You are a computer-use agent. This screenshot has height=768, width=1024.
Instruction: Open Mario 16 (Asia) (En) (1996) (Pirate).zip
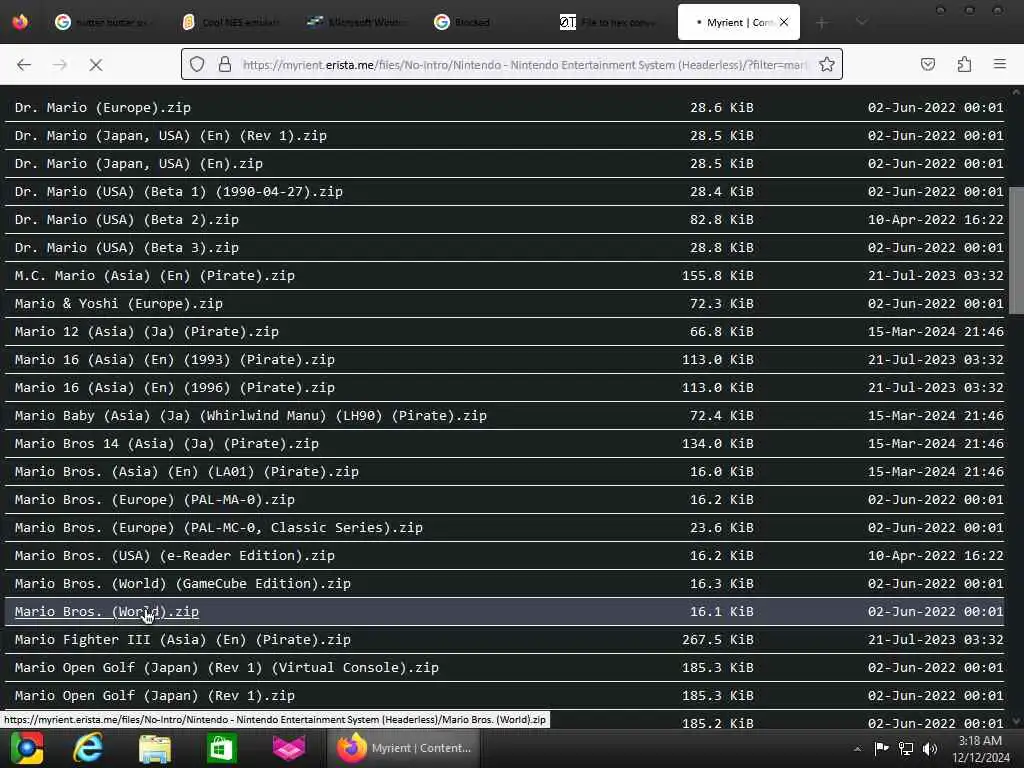point(174,388)
